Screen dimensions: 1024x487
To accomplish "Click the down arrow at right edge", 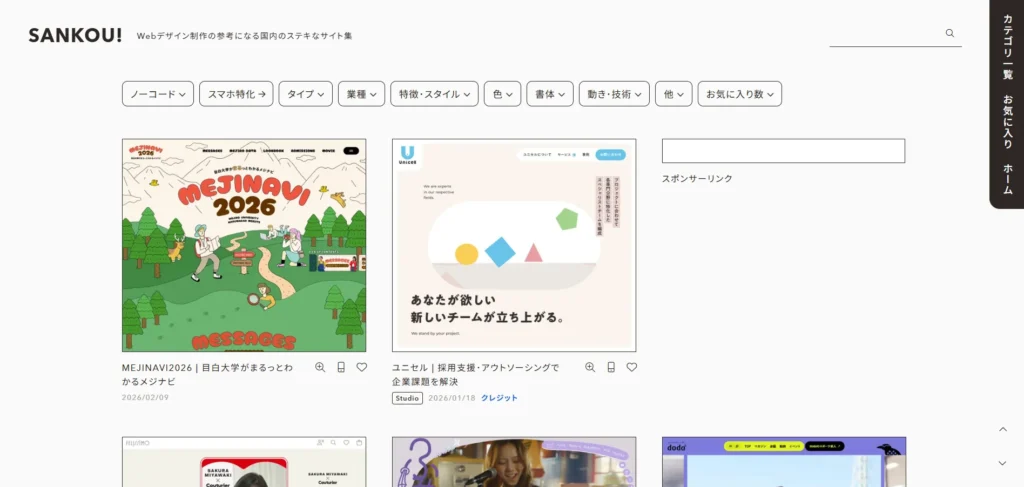I will click(1002, 463).
